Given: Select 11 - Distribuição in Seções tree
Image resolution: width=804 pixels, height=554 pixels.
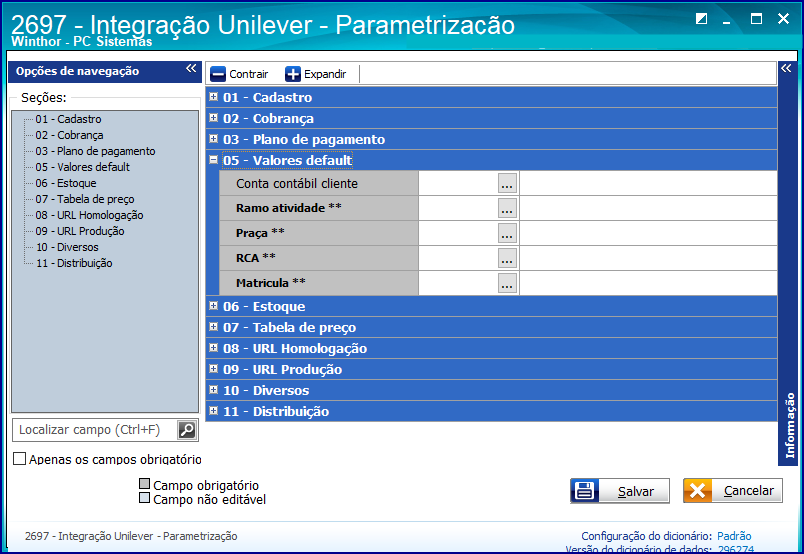Looking at the screenshot, I should (x=74, y=263).
